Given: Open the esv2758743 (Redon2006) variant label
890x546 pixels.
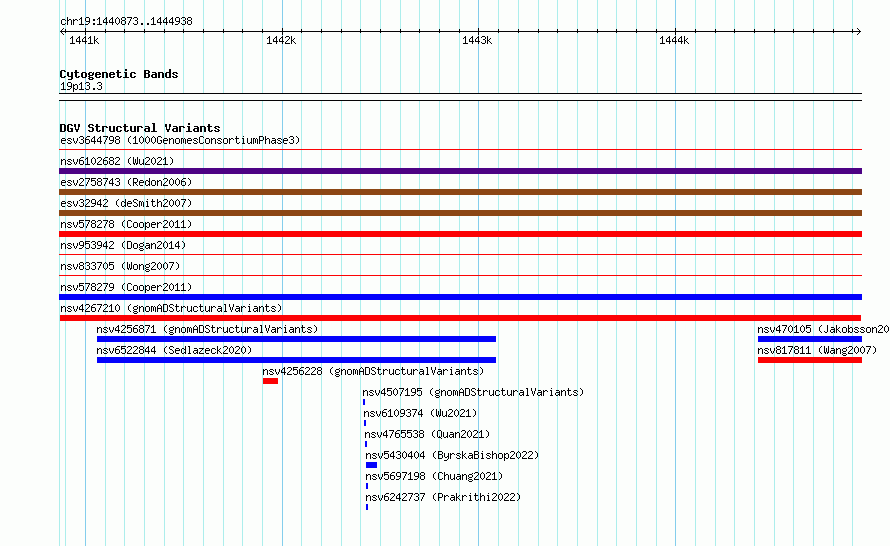Looking at the screenshot, I should [x=126, y=182].
